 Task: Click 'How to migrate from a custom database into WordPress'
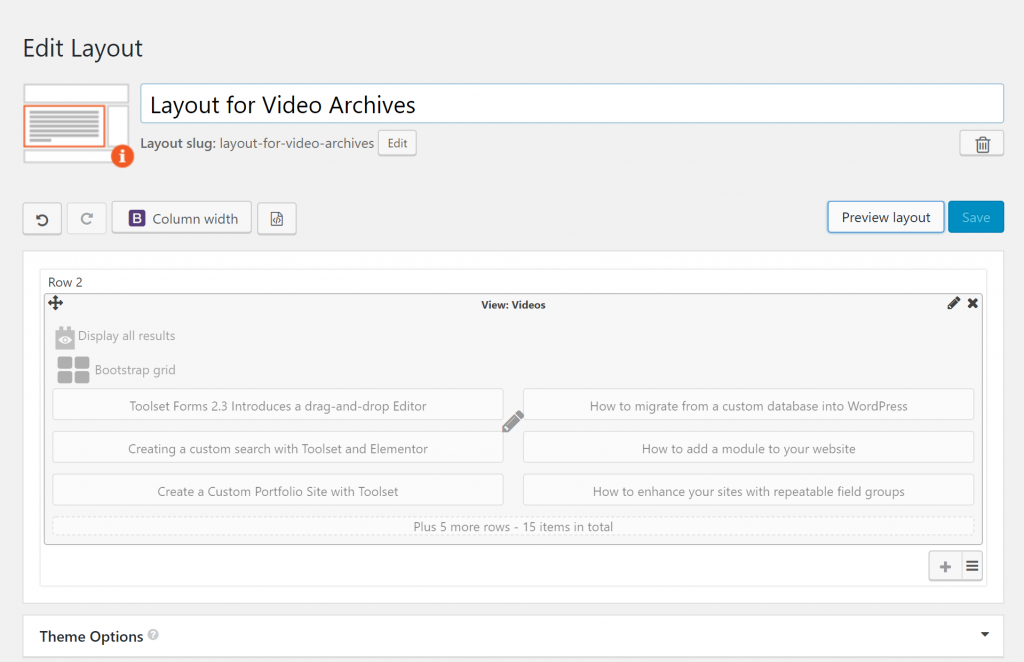point(748,405)
